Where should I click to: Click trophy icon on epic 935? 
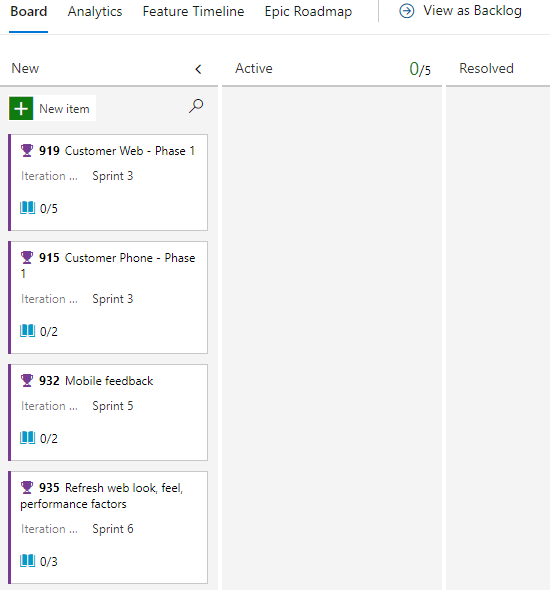pos(27,488)
